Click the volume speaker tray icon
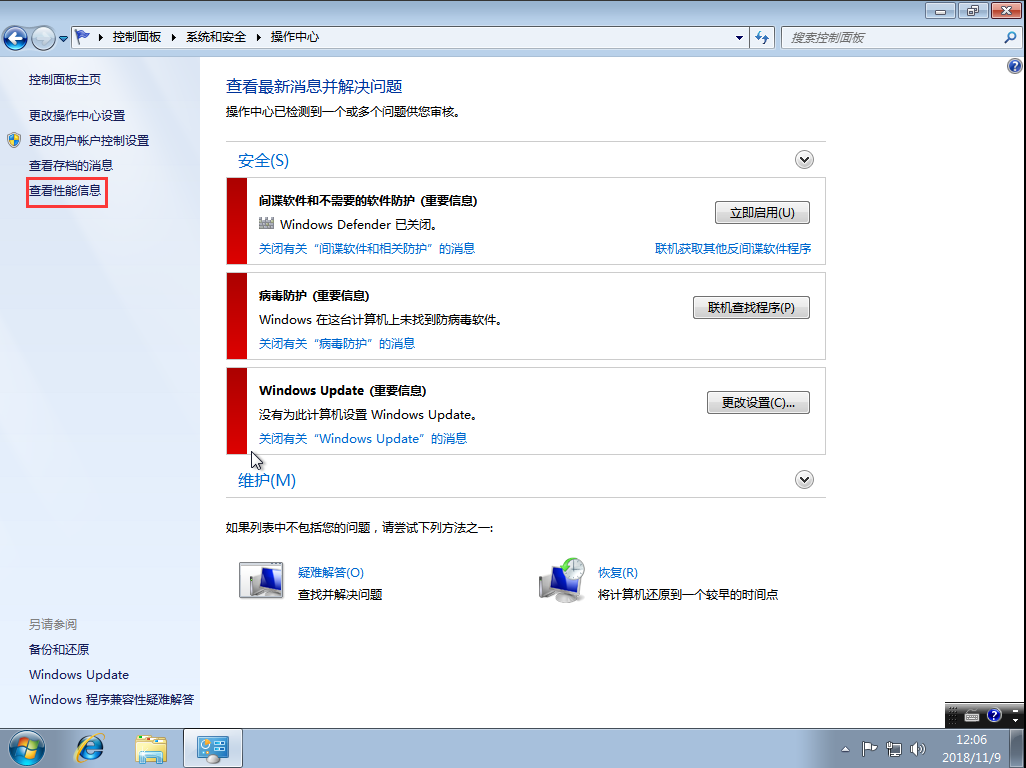The height and width of the screenshot is (768, 1026). click(918, 748)
